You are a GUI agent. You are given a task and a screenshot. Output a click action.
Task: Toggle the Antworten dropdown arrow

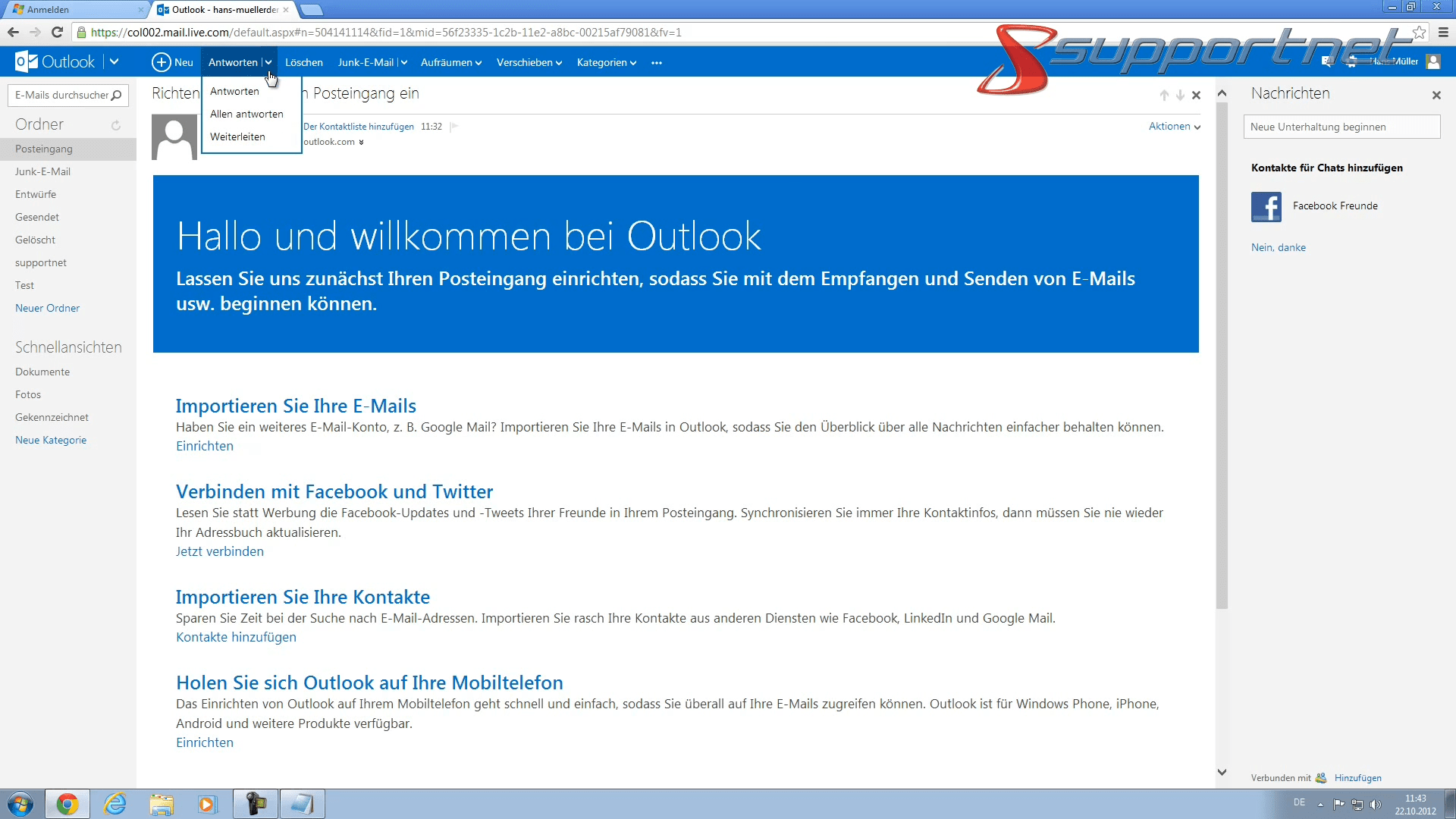click(268, 63)
